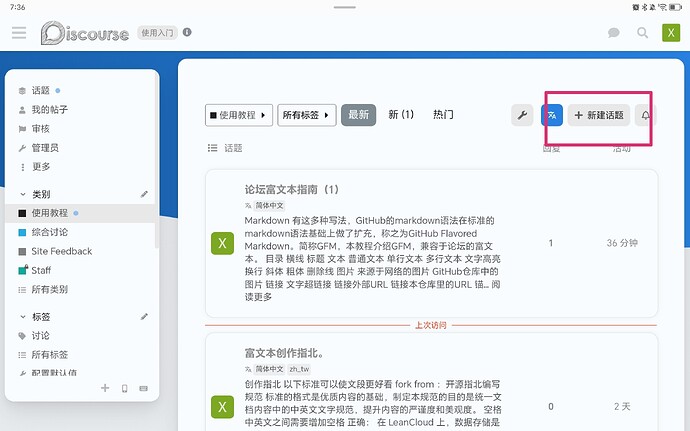Edit 类别 section with pencil icon
Viewport: 690px width, 431px height.
coord(144,194)
